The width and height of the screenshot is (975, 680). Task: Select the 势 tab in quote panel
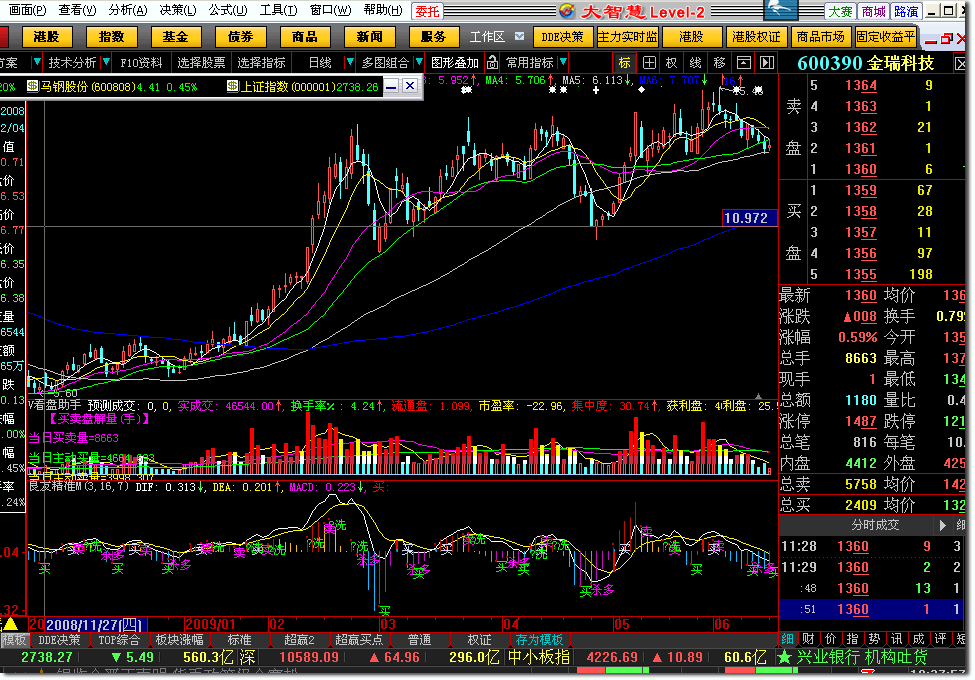coord(874,638)
